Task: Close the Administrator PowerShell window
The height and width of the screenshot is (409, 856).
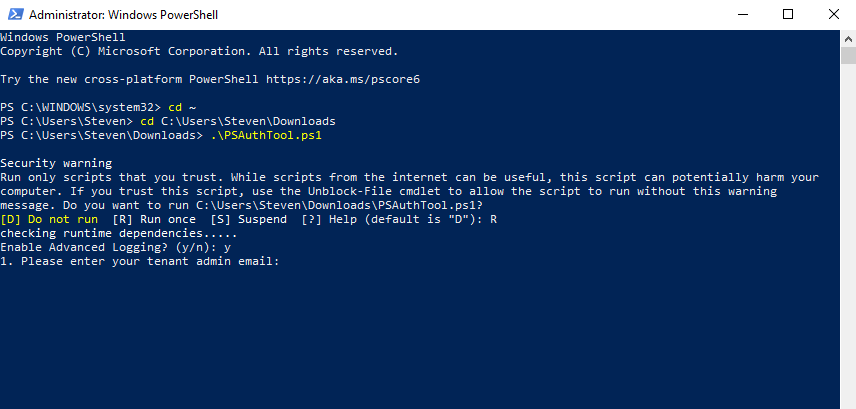Action: pos(833,15)
